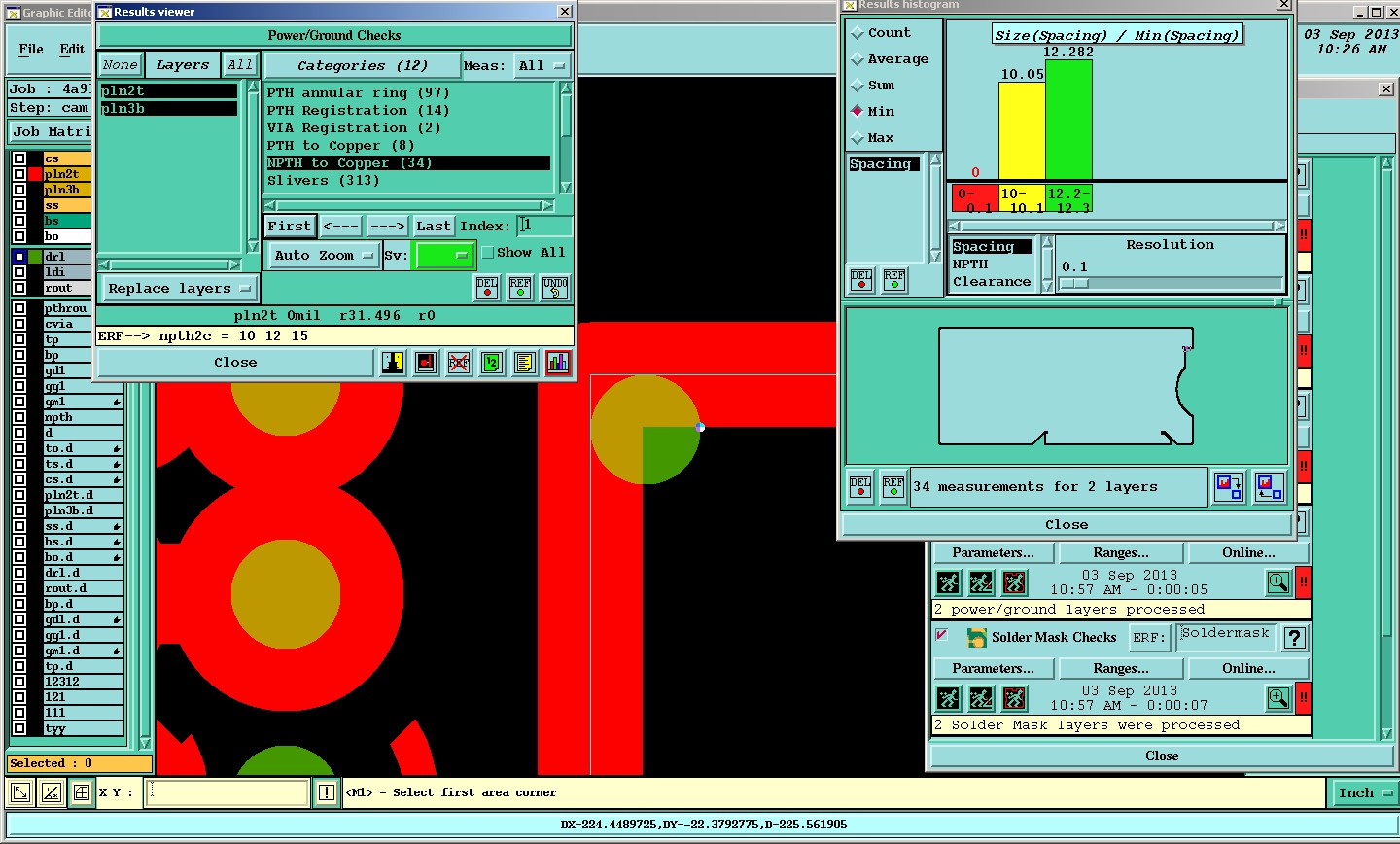Toggle the Solder Mask Checks checkmark box
The height and width of the screenshot is (844, 1400).
click(941, 635)
